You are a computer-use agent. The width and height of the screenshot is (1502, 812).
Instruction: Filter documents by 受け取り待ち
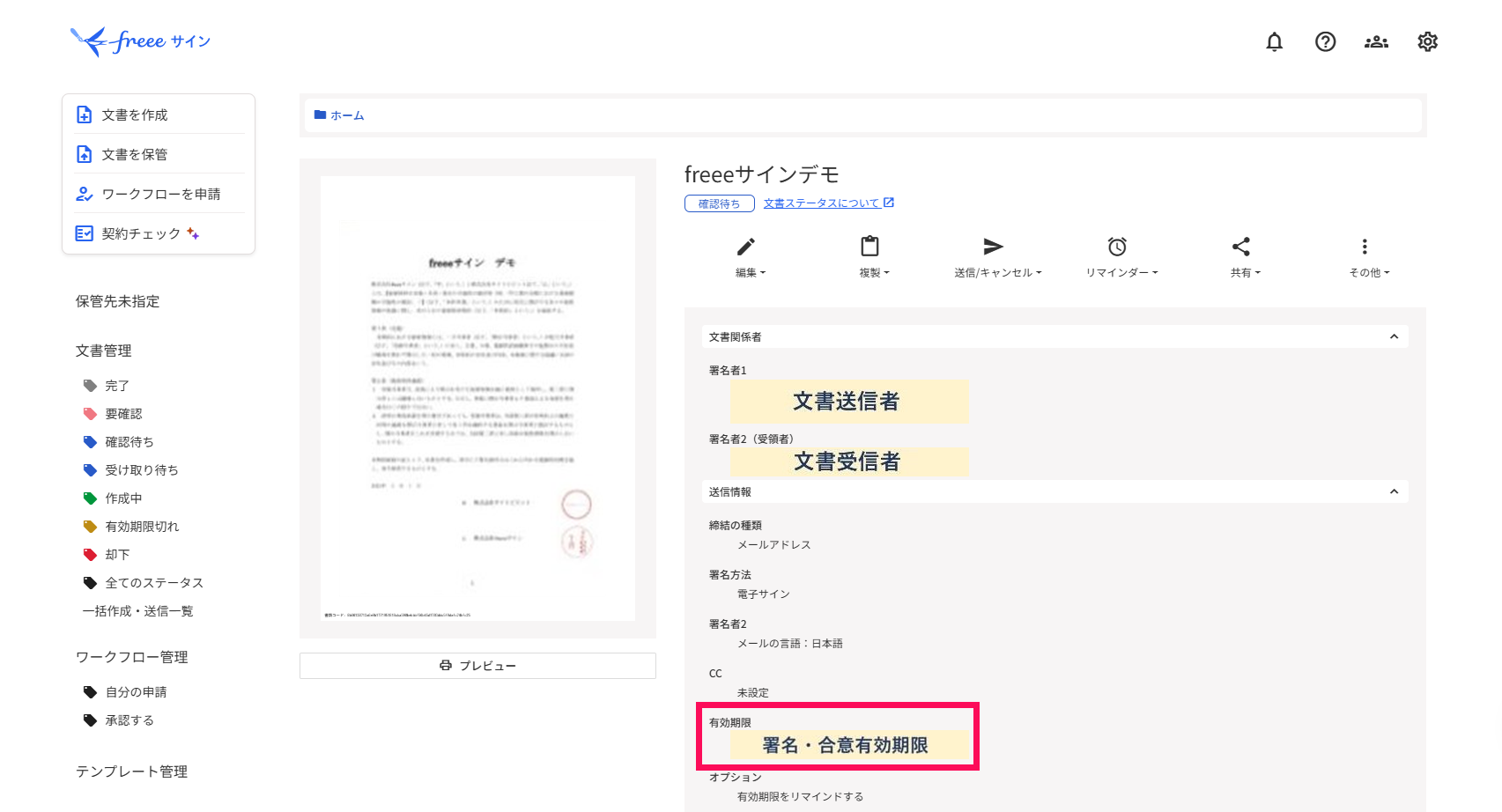coord(142,470)
